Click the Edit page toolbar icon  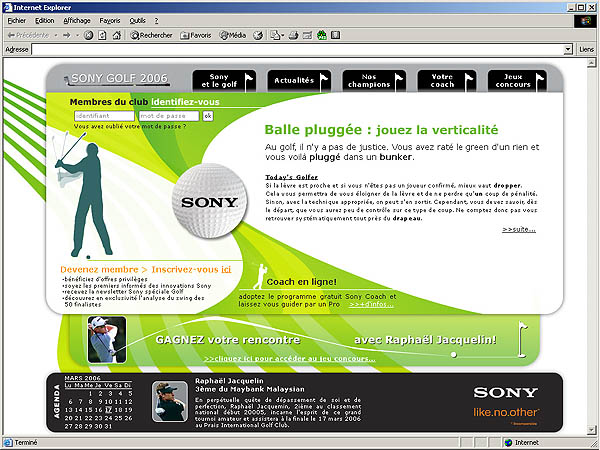(x=307, y=35)
